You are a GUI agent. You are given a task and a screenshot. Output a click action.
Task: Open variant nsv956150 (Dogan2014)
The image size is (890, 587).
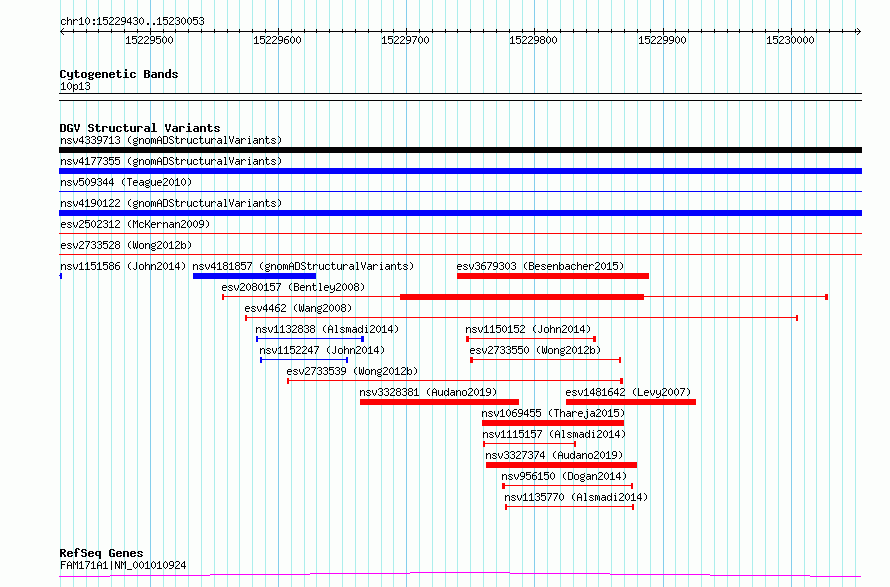pos(564,476)
